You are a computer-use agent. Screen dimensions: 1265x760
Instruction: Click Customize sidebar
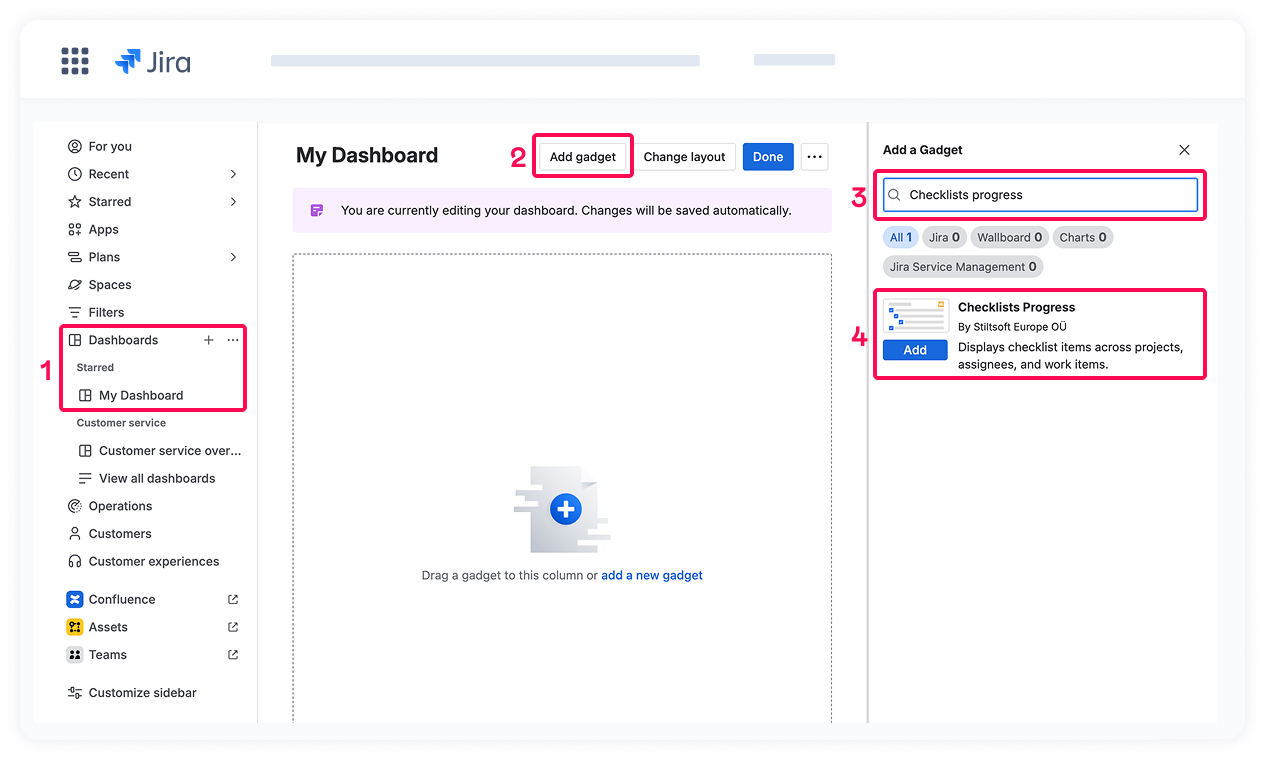click(142, 693)
